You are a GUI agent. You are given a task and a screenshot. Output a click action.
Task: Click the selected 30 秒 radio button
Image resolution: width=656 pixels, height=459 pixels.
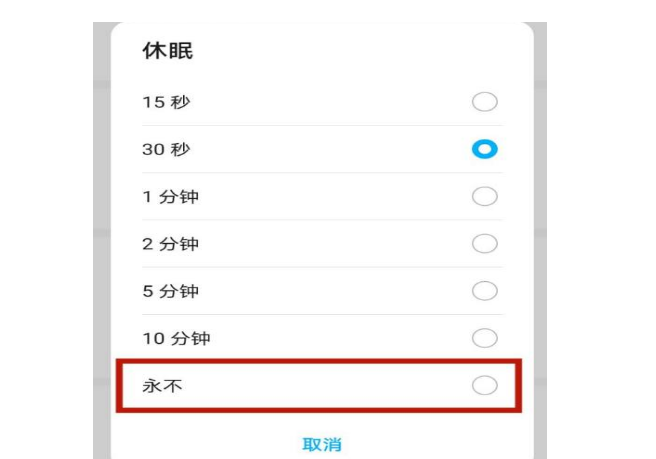pyautogui.click(x=484, y=149)
